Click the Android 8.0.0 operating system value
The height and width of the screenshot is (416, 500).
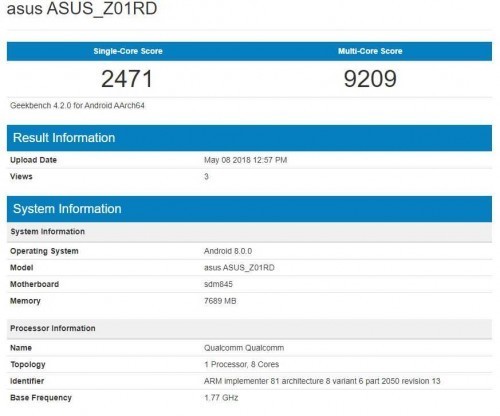pyautogui.click(x=228, y=251)
